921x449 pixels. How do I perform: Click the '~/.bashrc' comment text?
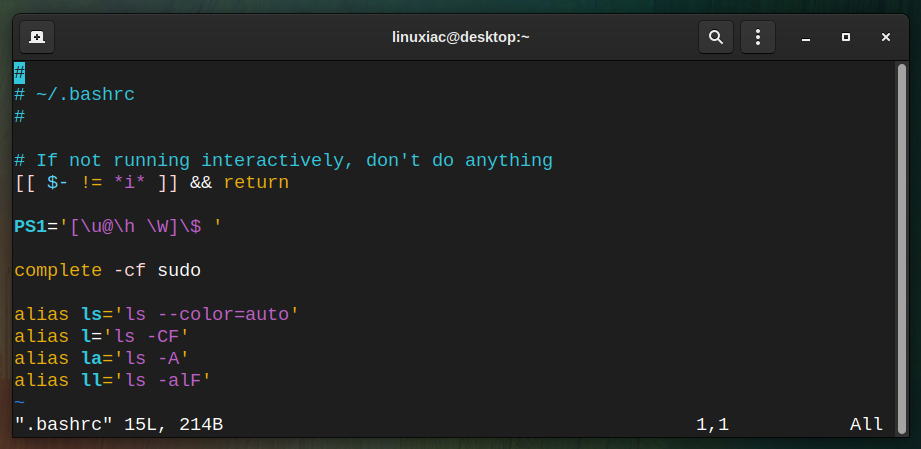click(85, 95)
